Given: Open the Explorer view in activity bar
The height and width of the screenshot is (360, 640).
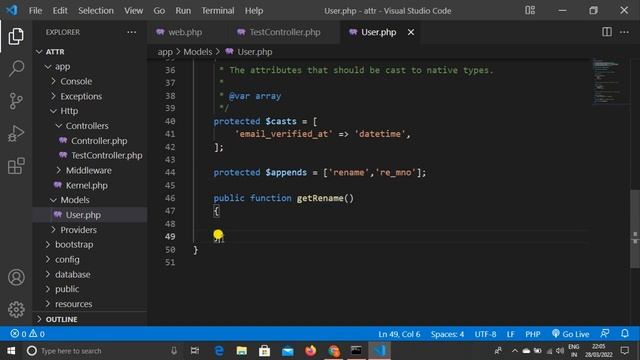Looking at the screenshot, I should (16, 36).
